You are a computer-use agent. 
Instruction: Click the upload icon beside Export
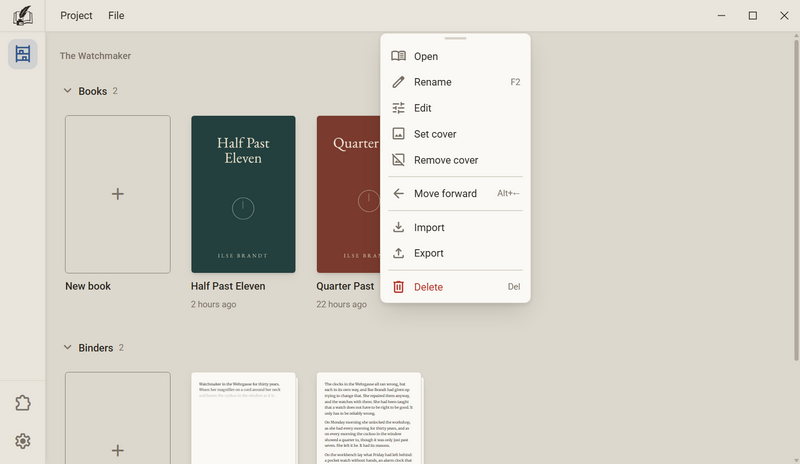click(x=398, y=253)
